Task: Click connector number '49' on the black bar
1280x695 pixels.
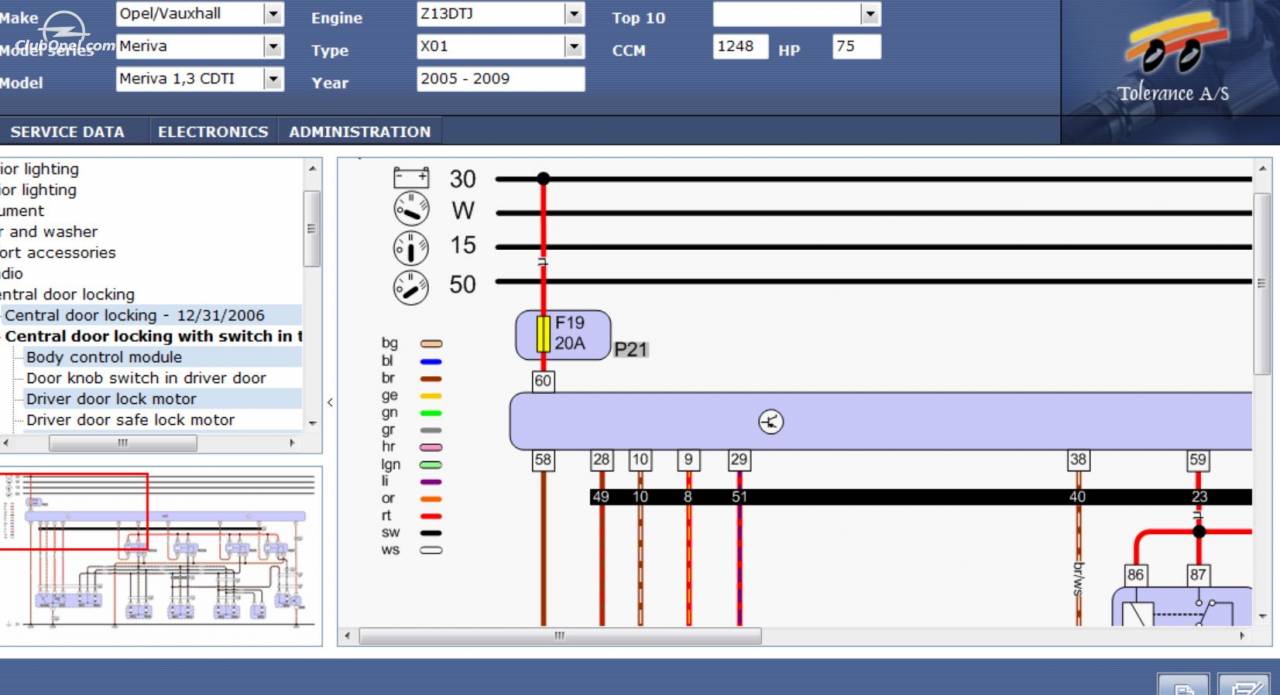Action: click(601, 497)
